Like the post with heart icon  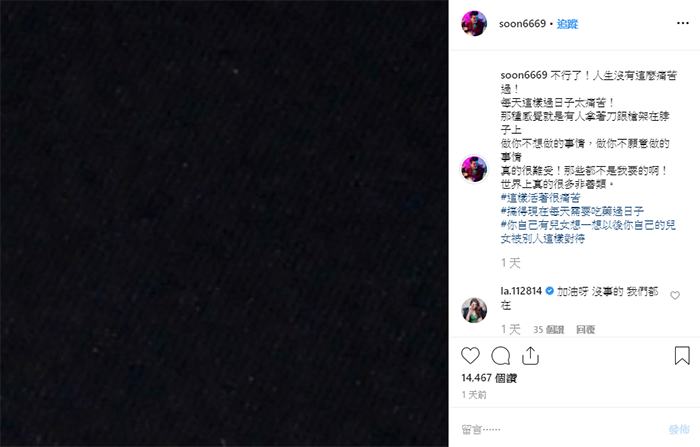[470, 356]
